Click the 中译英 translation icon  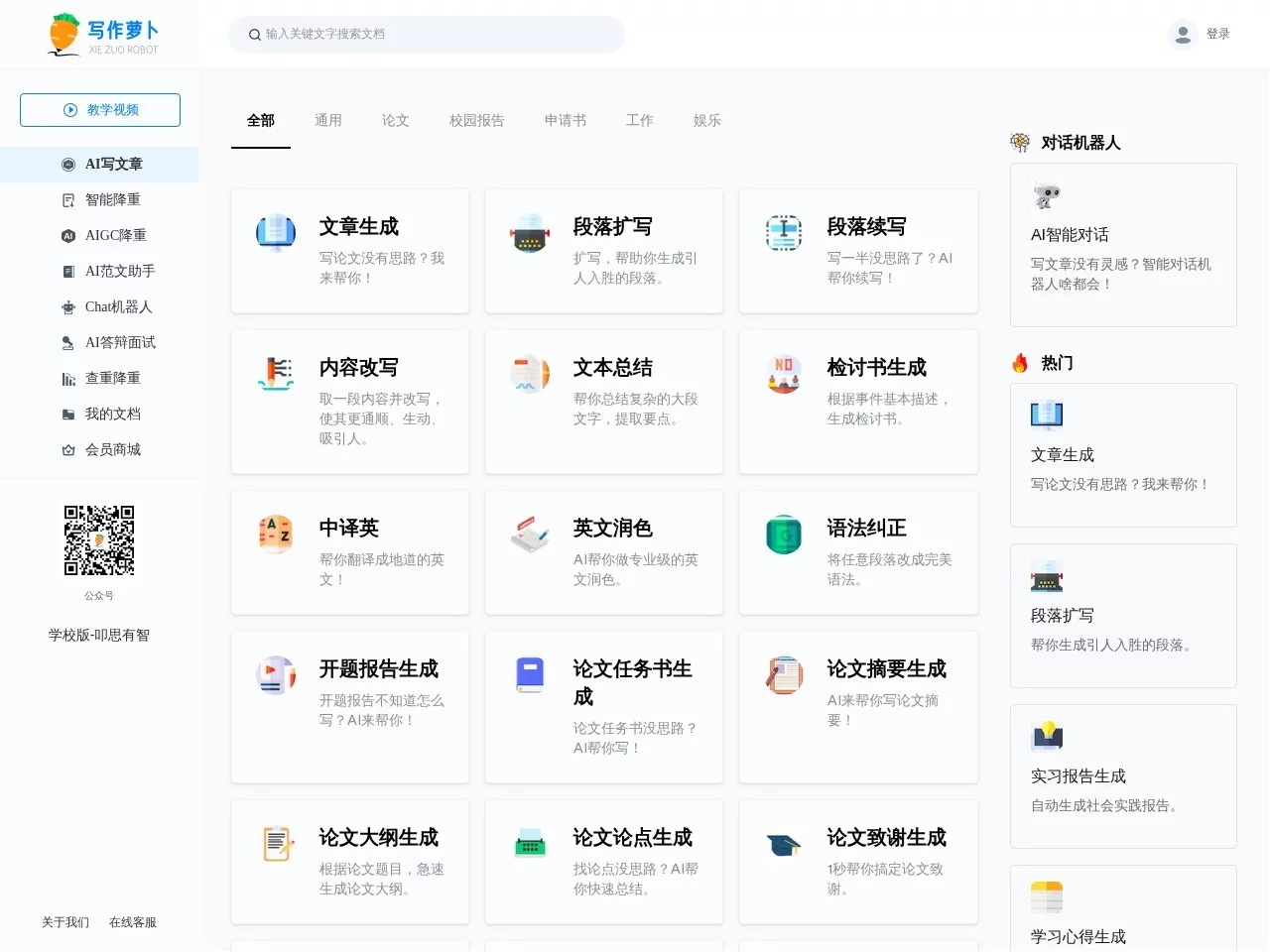pyautogui.click(x=276, y=535)
